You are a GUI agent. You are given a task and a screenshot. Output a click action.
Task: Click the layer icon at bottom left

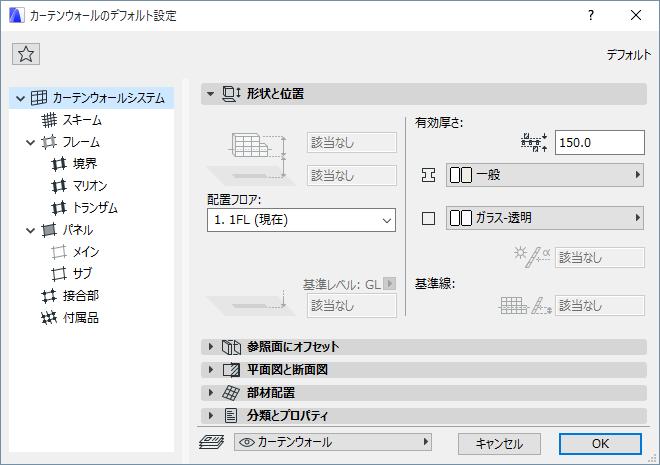[211, 443]
